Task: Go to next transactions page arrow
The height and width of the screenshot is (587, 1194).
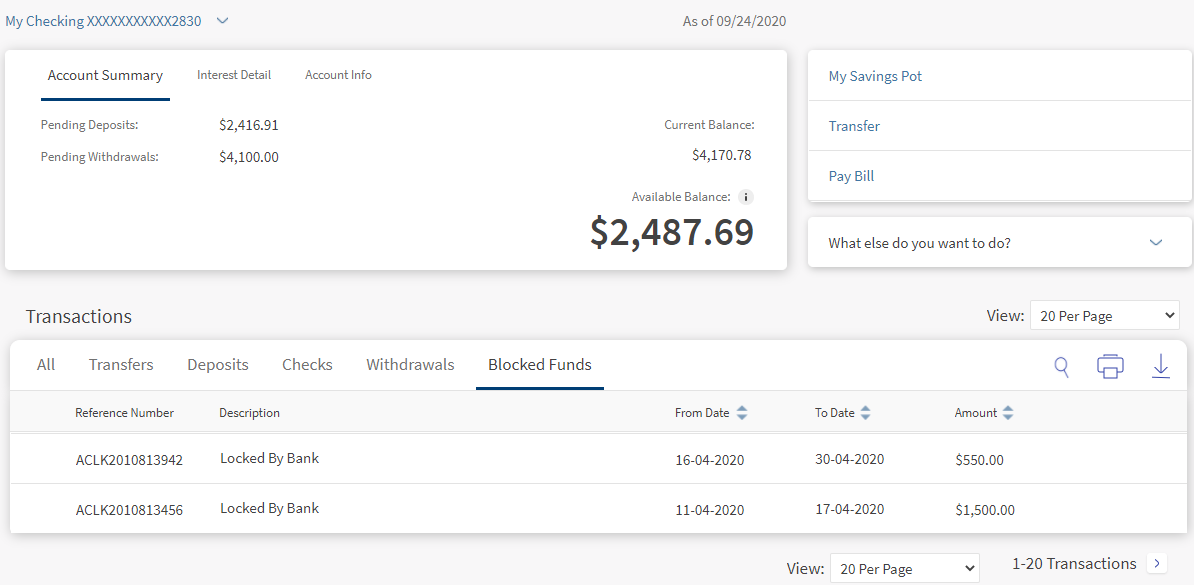Action: (1157, 564)
